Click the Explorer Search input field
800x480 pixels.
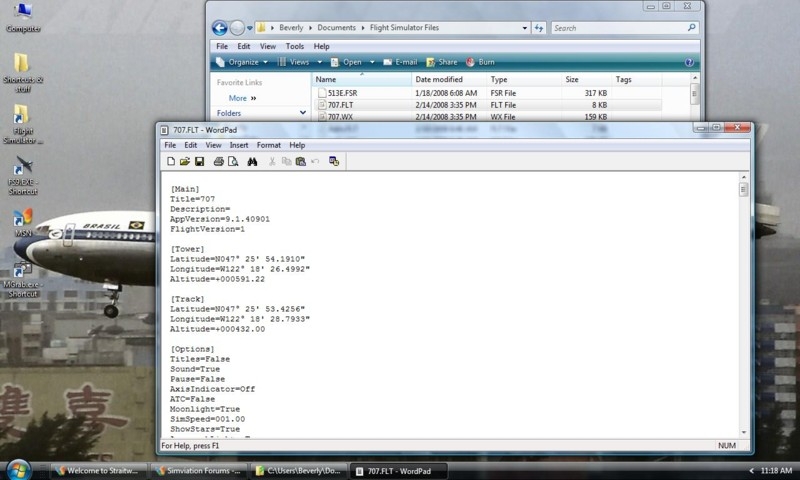click(x=615, y=28)
